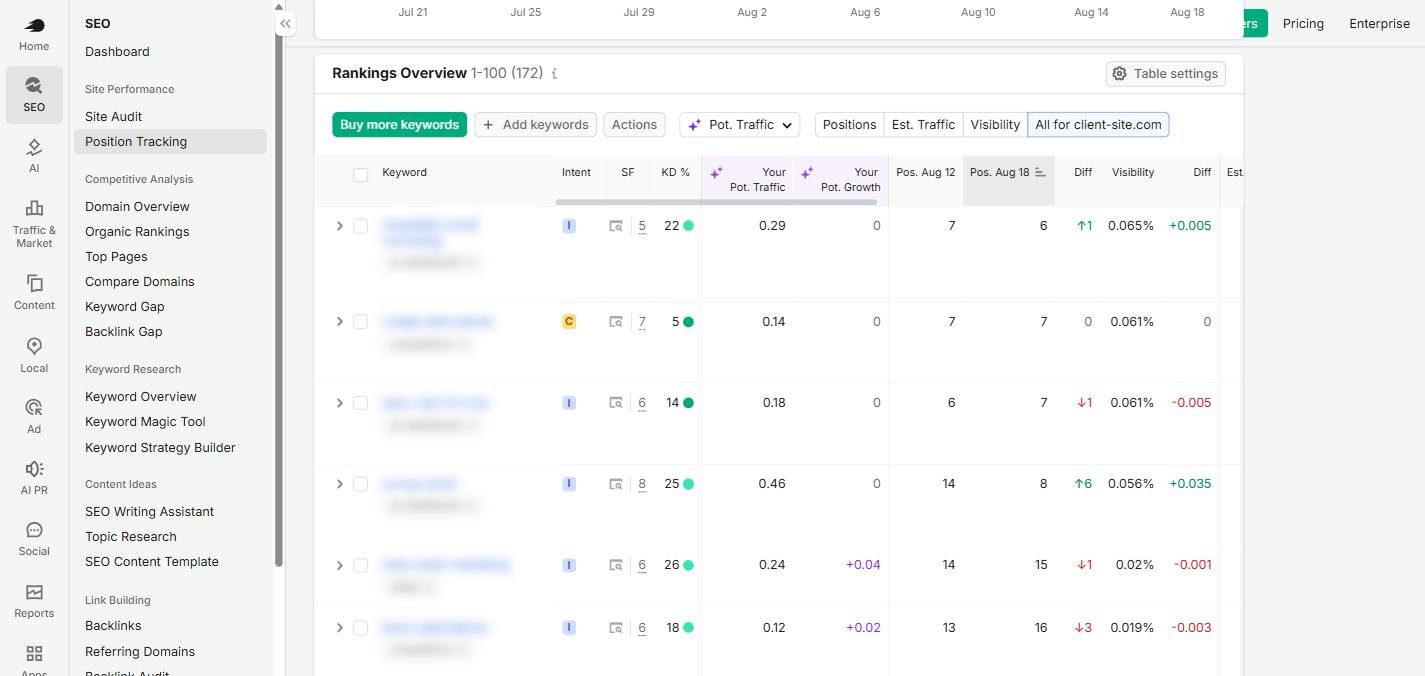Click horizontal scrollbar under table header
This screenshot has height=676, width=1425.
click(716, 202)
